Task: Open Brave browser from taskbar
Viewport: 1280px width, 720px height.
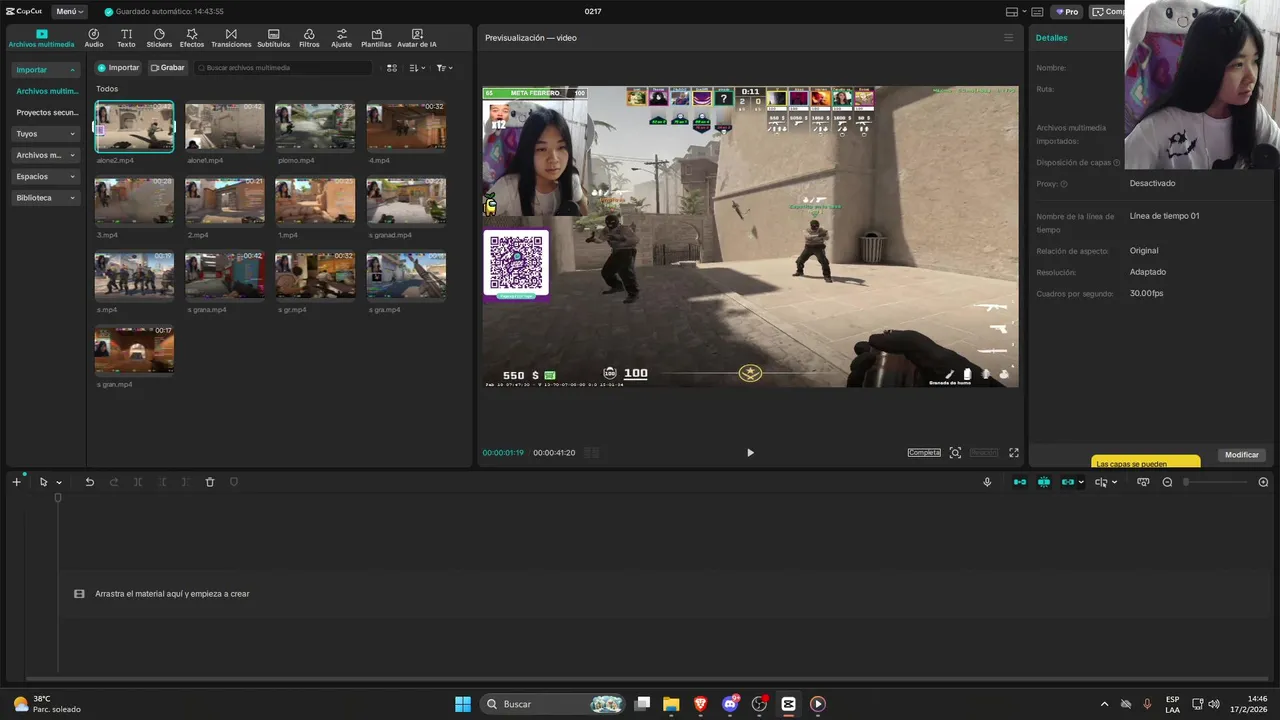Action: tap(701, 704)
